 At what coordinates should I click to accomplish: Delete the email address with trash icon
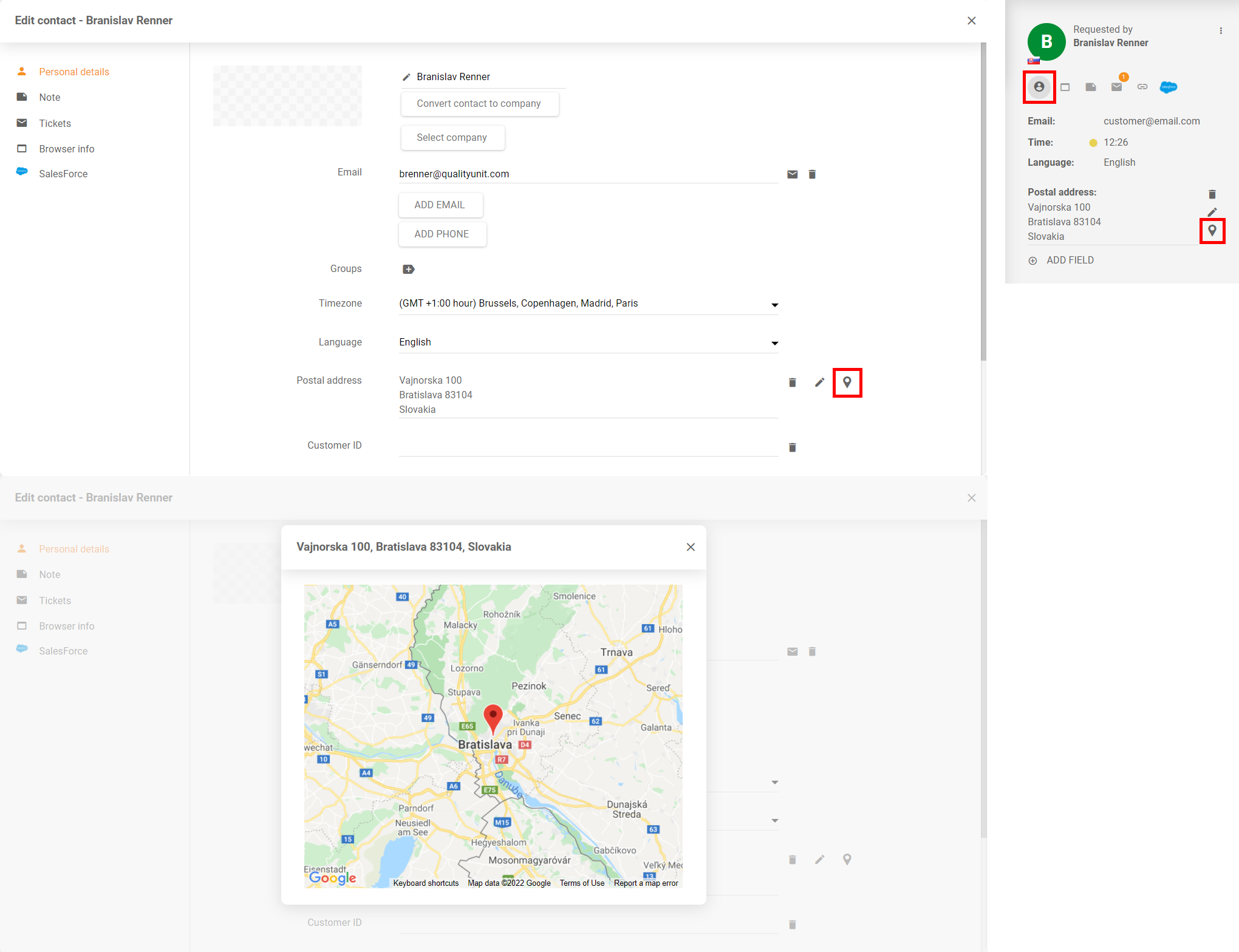(x=812, y=174)
